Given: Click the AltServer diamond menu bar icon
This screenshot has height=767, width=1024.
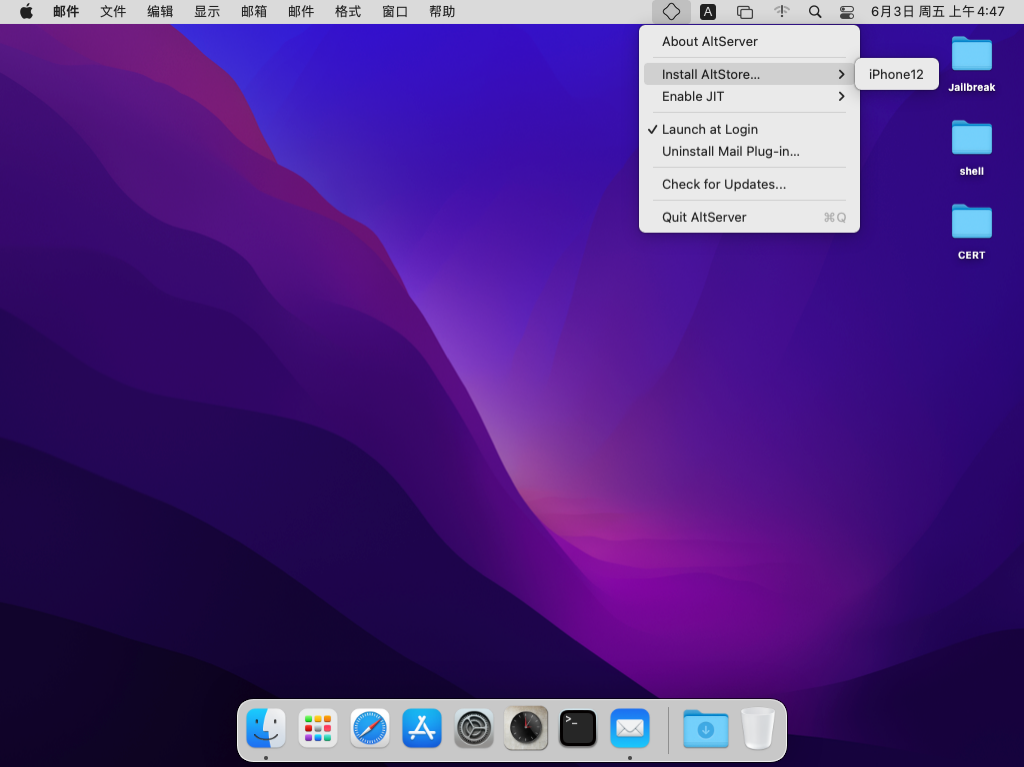Looking at the screenshot, I should [671, 12].
